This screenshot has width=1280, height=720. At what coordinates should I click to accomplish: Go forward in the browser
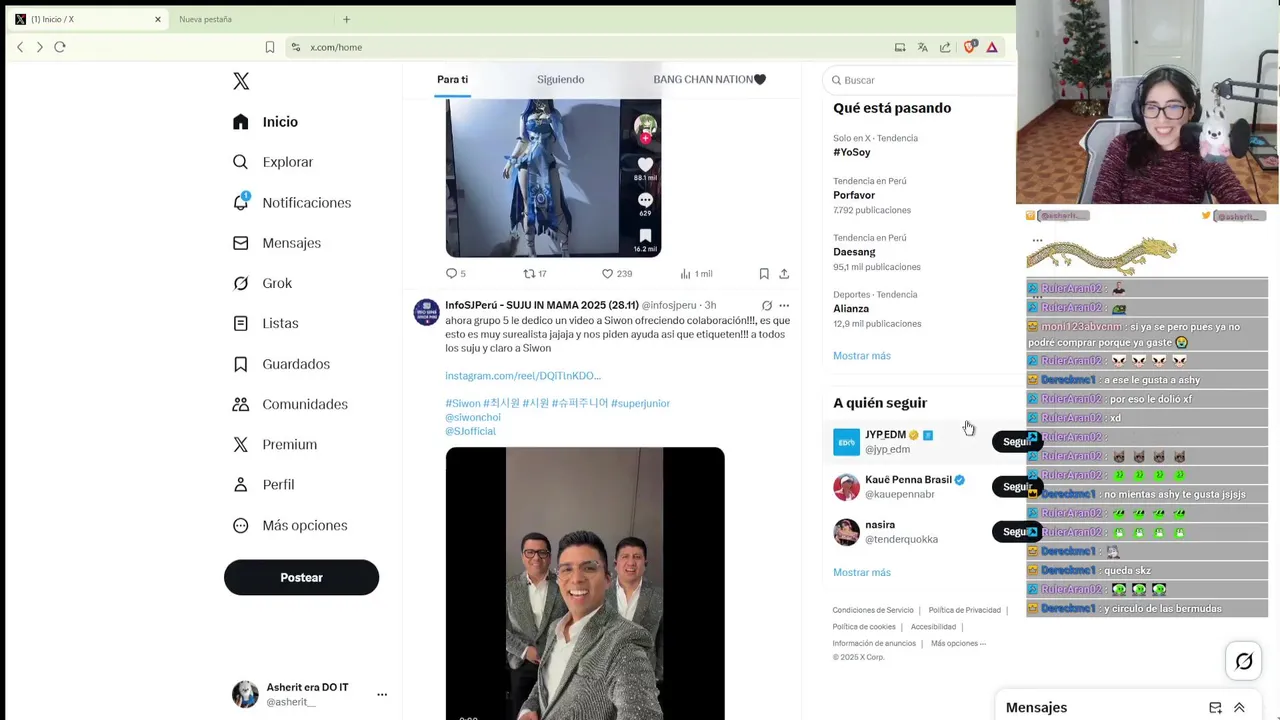pyautogui.click(x=39, y=47)
